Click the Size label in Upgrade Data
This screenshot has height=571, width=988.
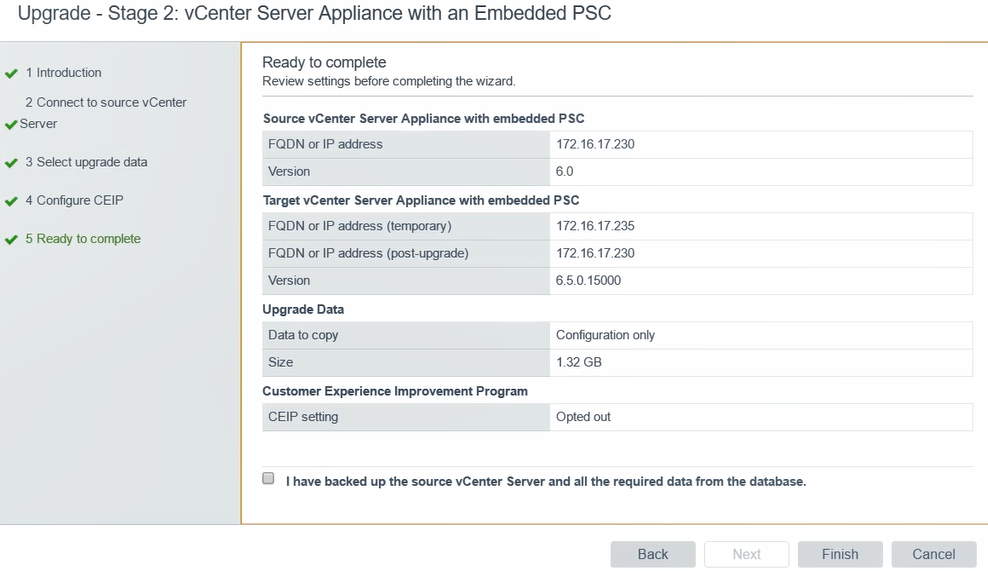[280, 362]
